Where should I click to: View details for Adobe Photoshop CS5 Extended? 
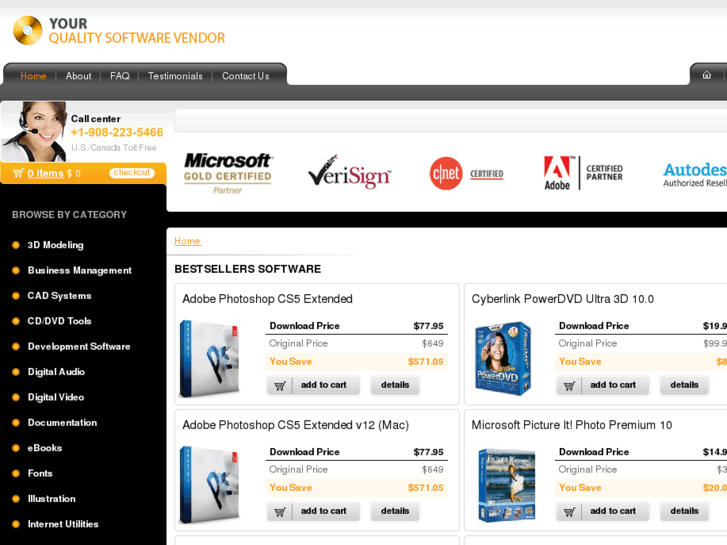click(395, 385)
